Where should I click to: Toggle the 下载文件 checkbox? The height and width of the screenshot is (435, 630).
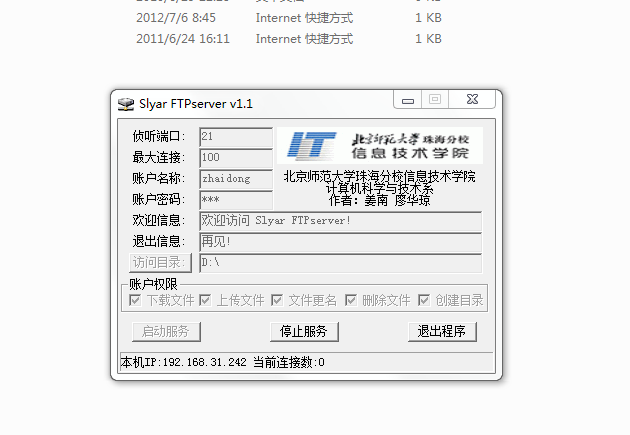[x=135, y=300]
